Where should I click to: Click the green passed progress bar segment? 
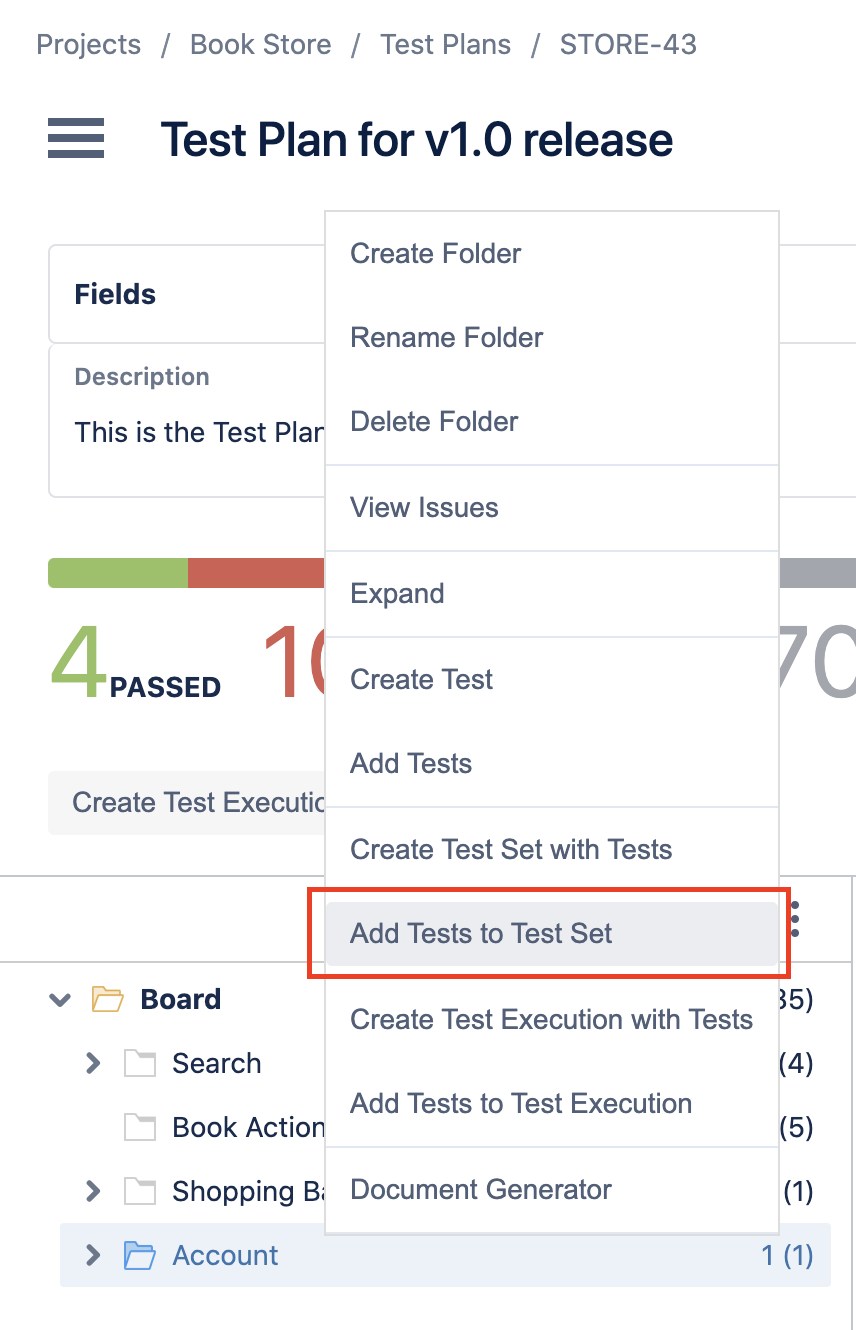click(118, 573)
